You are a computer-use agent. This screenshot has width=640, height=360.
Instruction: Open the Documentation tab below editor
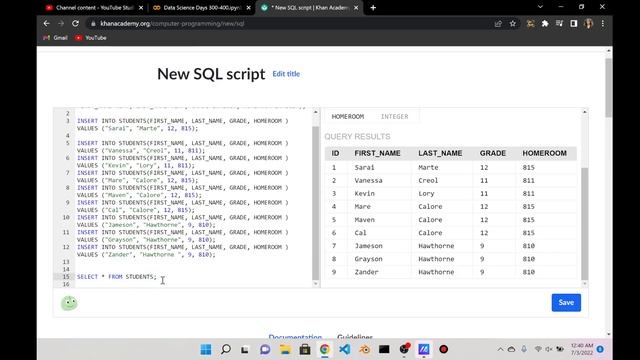tap(295, 336)
